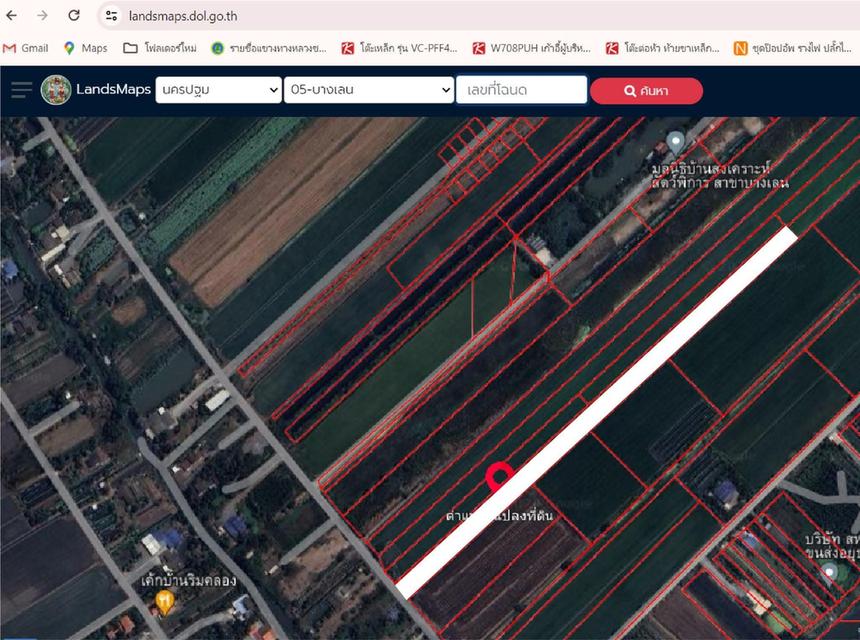Open the hamburger menu beside LandsMaps logo

[21, 90]
